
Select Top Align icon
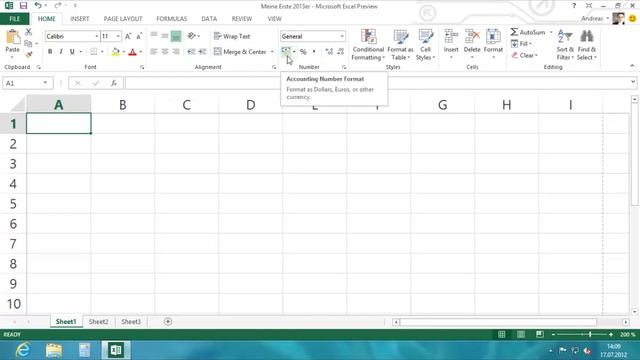tap(153, 36)
